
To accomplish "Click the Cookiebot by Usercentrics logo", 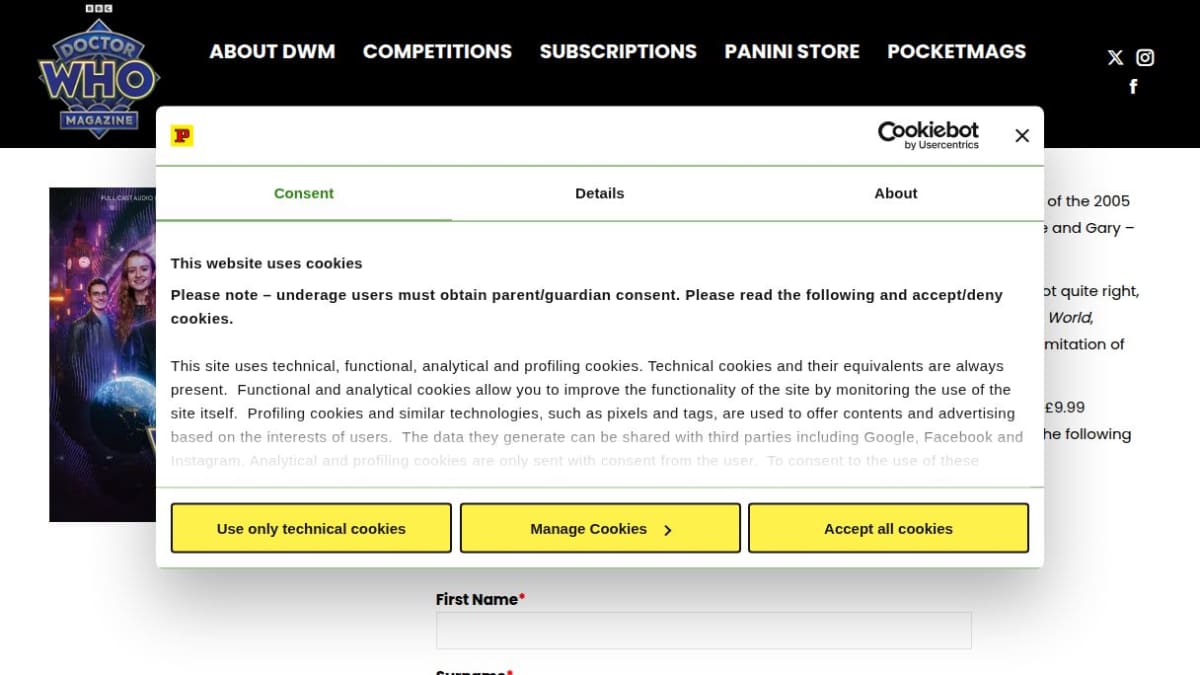I will (x=928, y=135).
